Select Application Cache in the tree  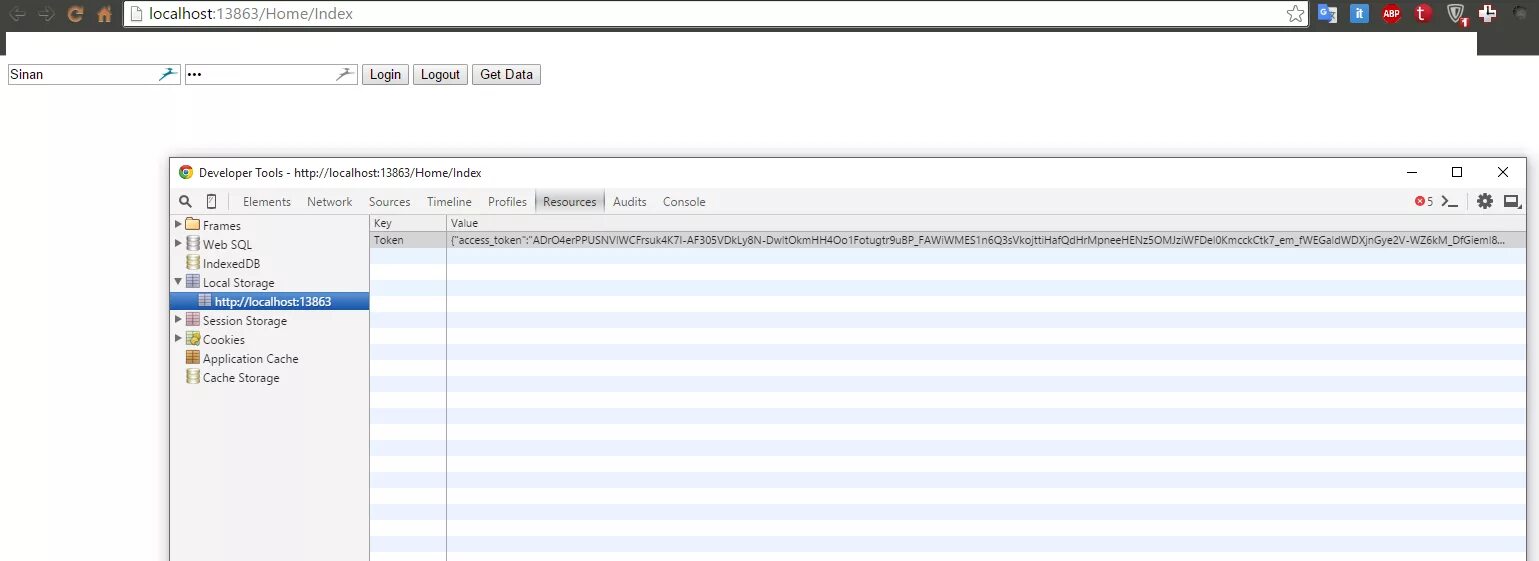pyautogui.click(x=250, y=359)
